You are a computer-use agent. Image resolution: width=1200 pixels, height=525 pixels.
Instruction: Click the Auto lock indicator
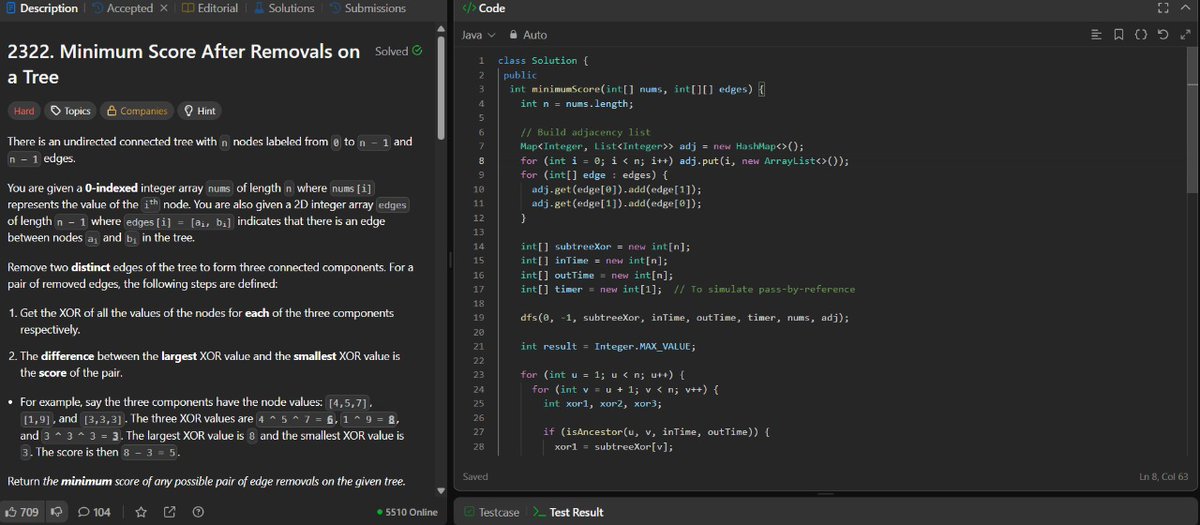528,35
